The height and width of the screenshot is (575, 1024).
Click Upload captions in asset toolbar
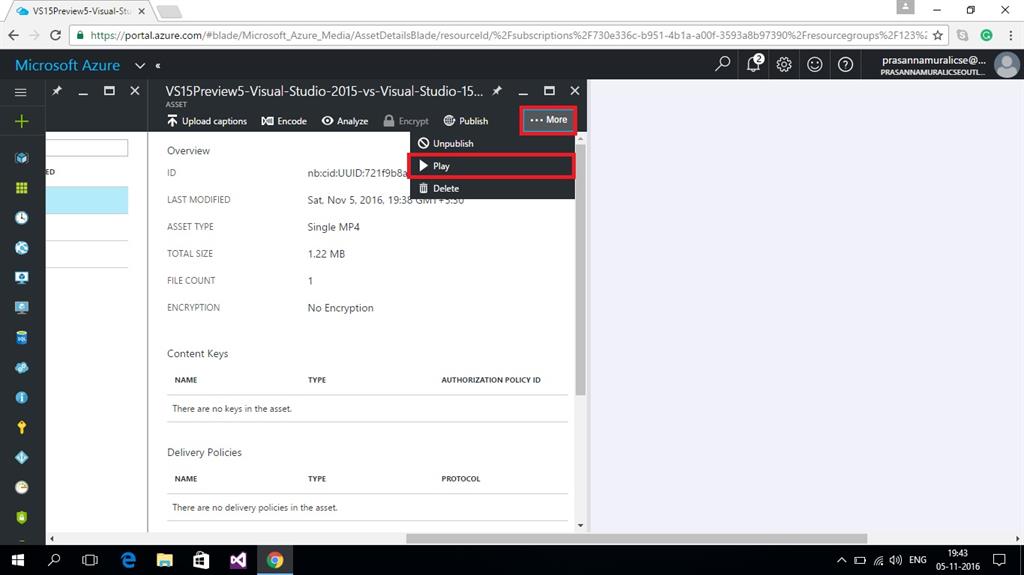[x=207, y=121]
